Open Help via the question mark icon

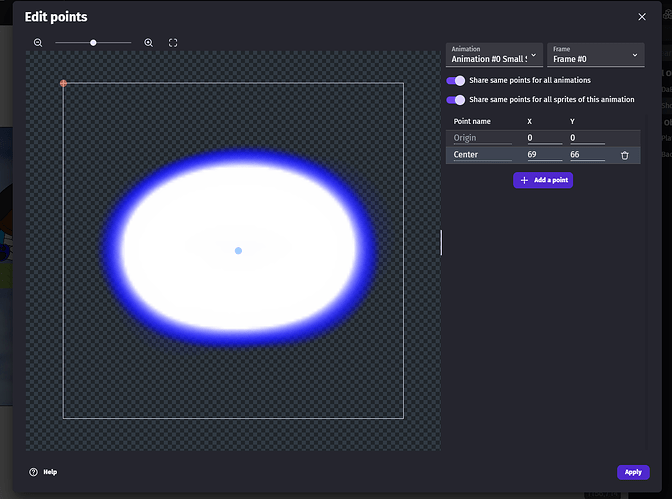[33, 472]
